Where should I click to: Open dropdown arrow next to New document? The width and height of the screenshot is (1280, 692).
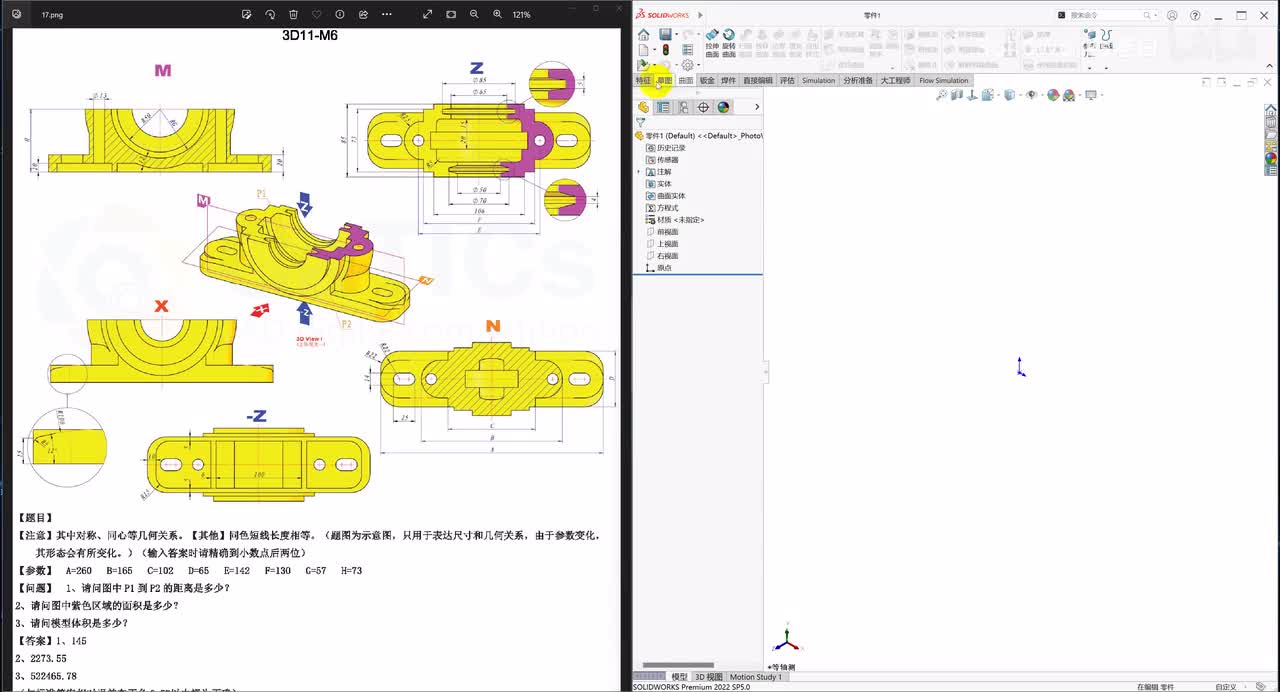pos(655,49)
